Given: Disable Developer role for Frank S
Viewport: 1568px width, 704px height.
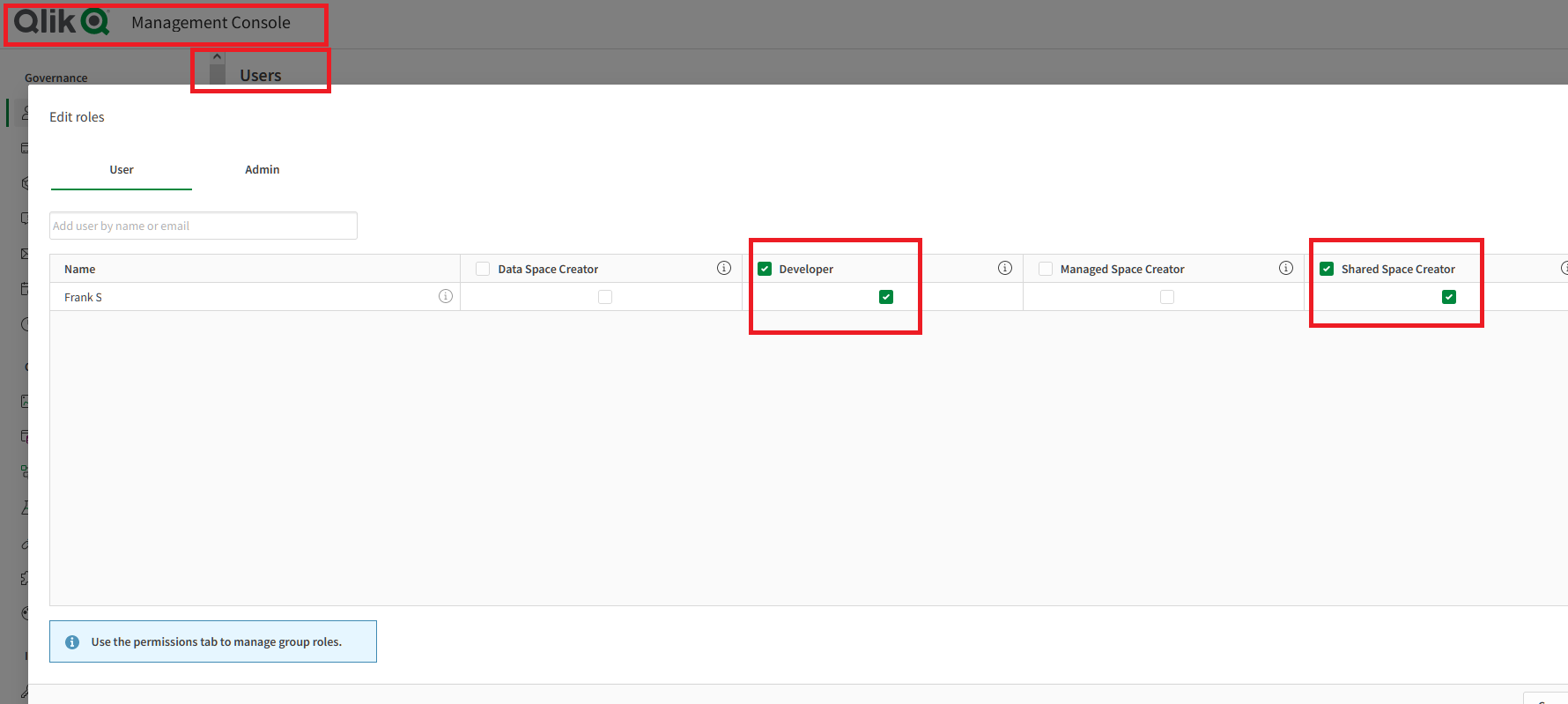Looking at the screenshot, I should tap(886, 297).
